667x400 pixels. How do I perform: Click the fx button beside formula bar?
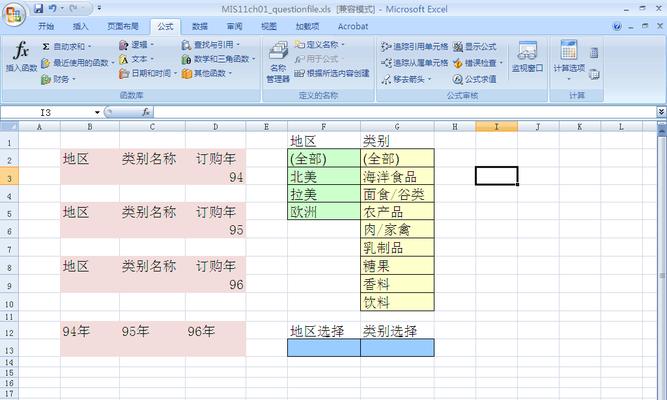[x=146, y=112]
